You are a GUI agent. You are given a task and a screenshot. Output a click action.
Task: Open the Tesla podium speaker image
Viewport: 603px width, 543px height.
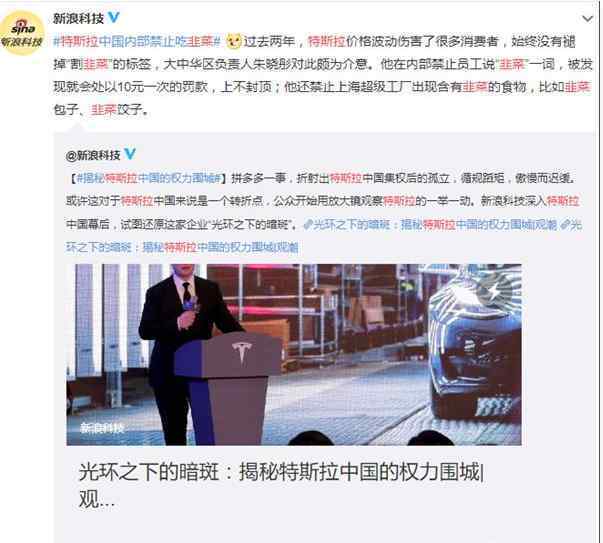click(294, 355)
